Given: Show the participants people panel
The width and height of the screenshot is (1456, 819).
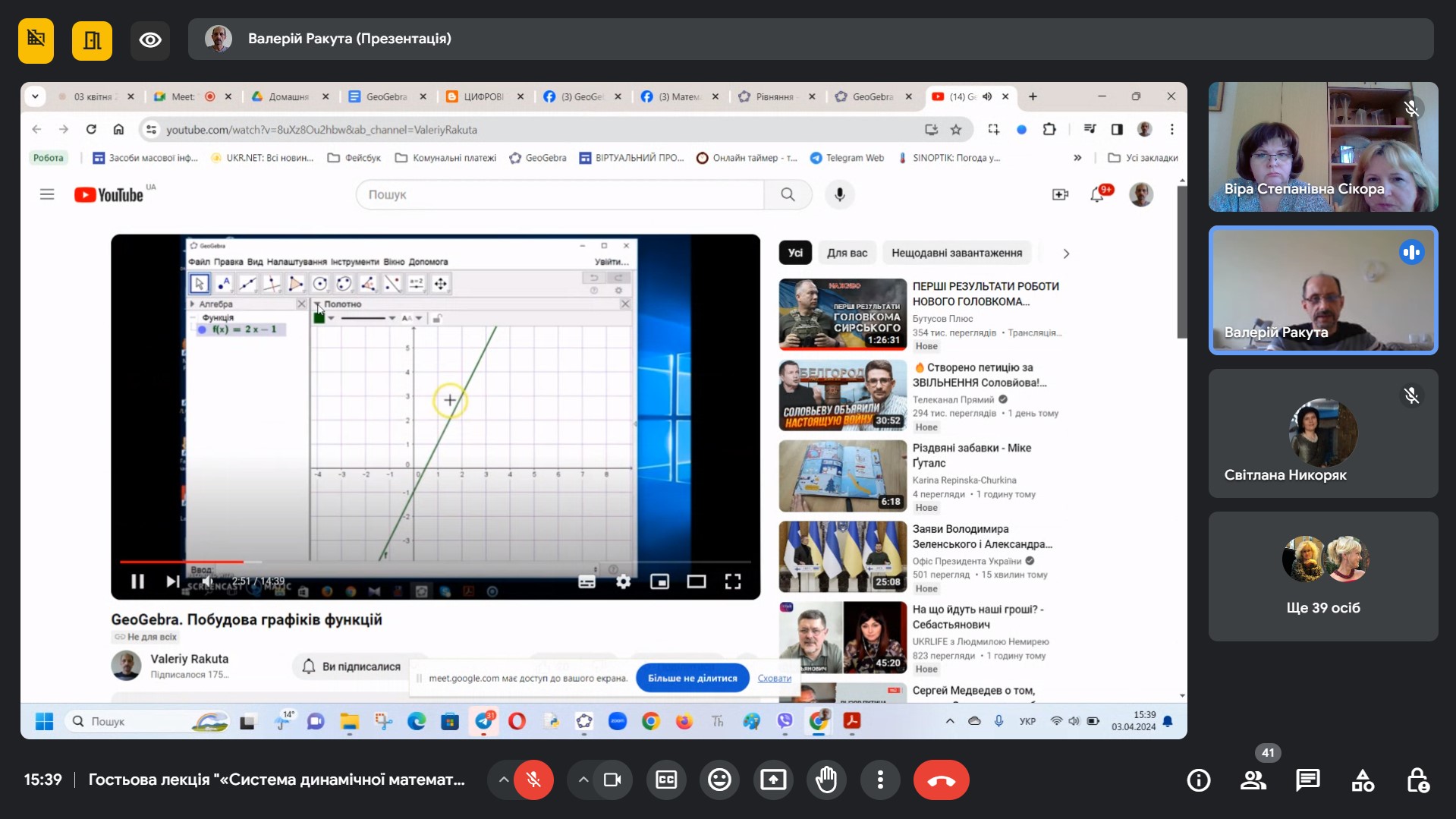Looking at the screenshot, I should pos(1253,780).
